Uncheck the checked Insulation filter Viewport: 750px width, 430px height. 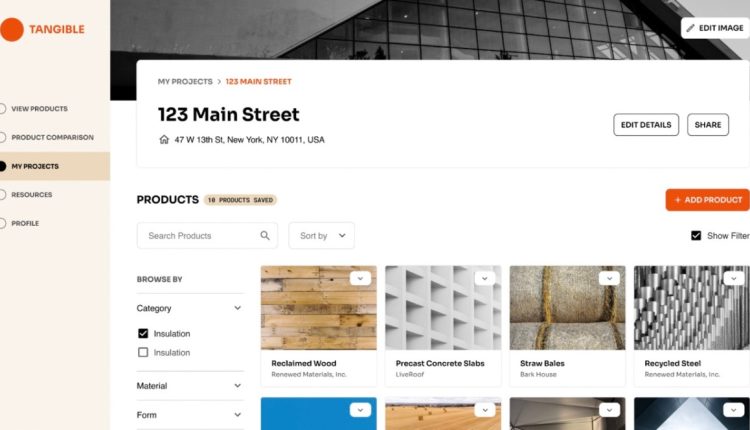143,333
